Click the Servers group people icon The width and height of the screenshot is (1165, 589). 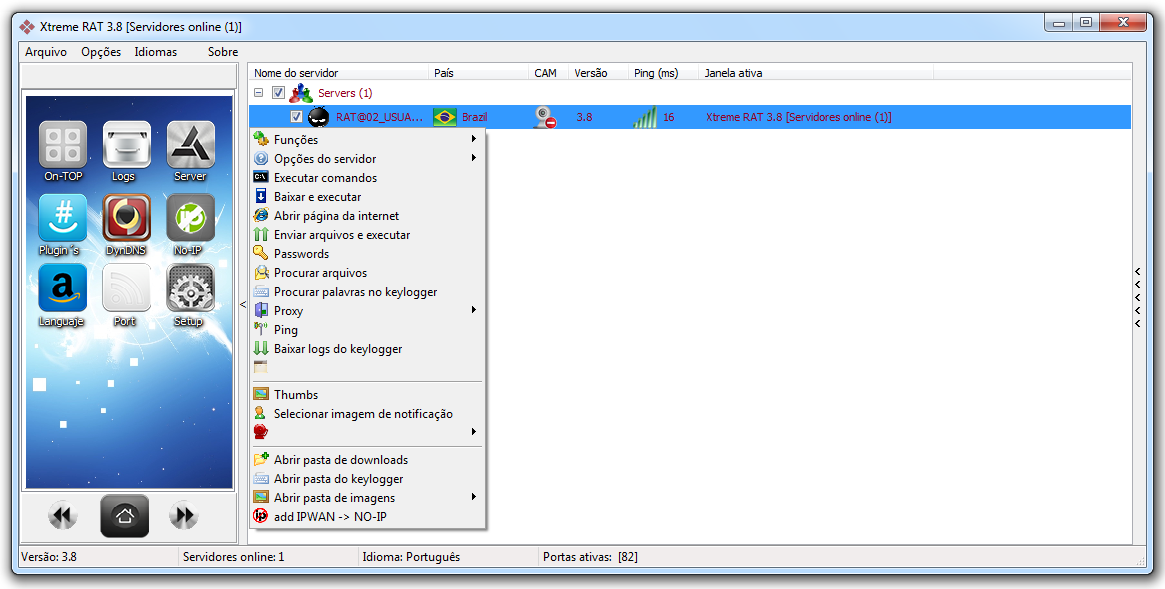300,93
